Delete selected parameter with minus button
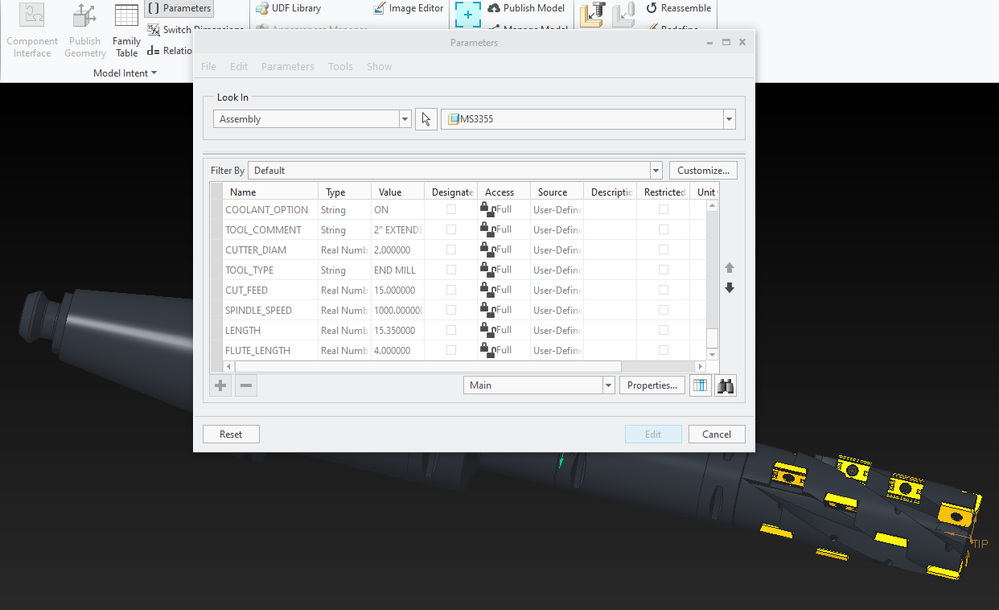 (246, 386)
